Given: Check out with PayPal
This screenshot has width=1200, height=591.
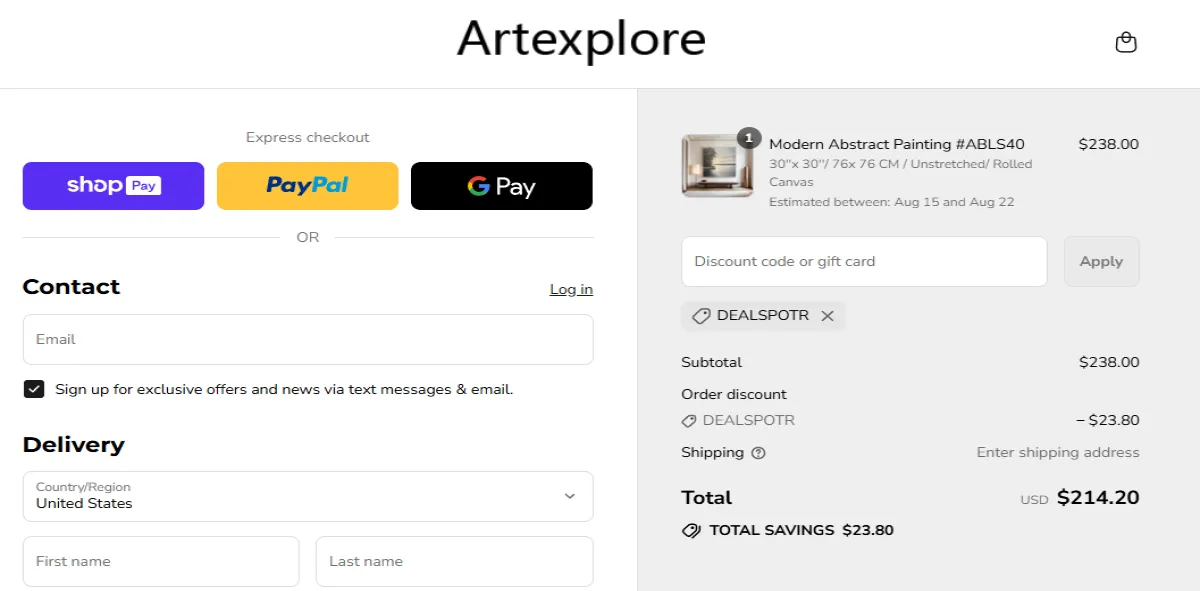Looking at the screenshot, I should pos(307,185).
